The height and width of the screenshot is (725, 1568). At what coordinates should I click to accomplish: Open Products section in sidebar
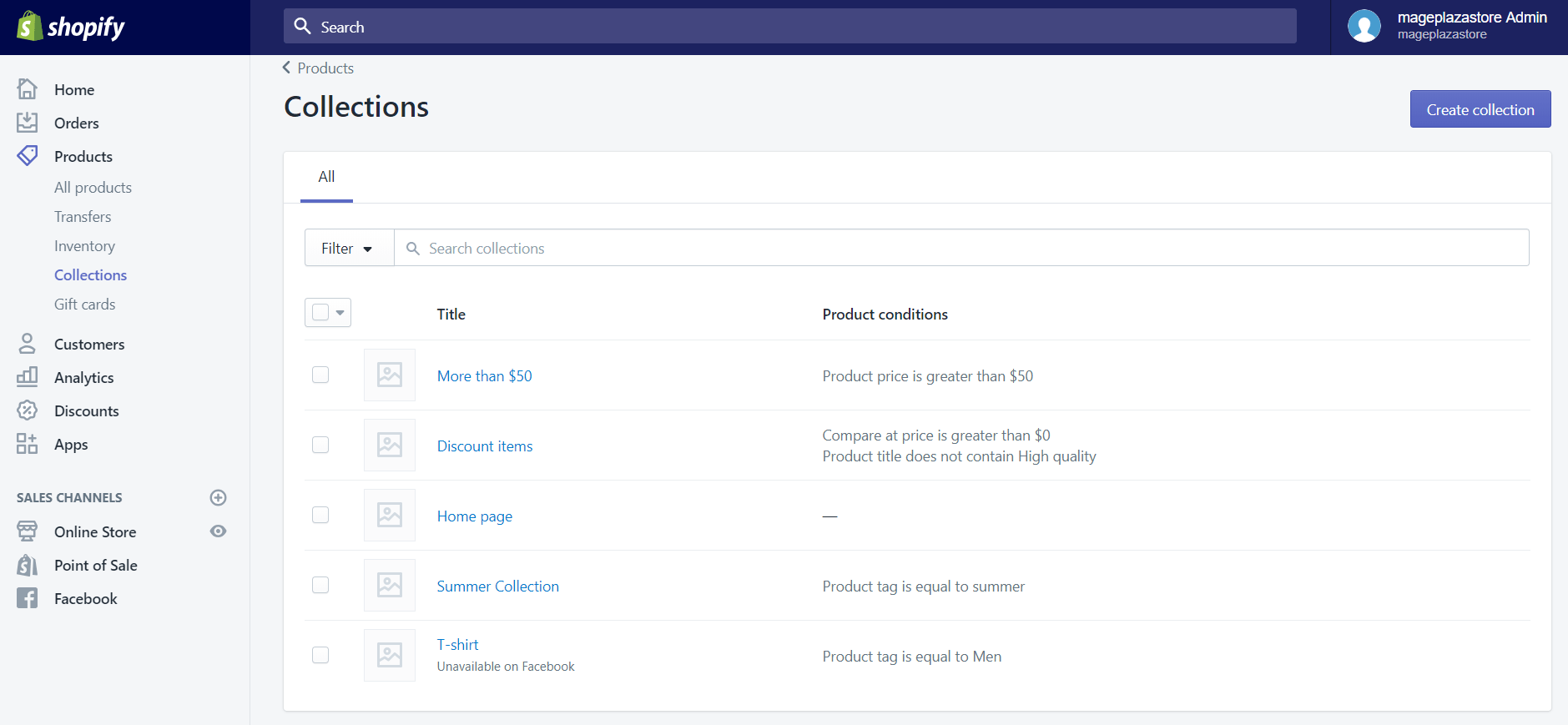(83, 156)
